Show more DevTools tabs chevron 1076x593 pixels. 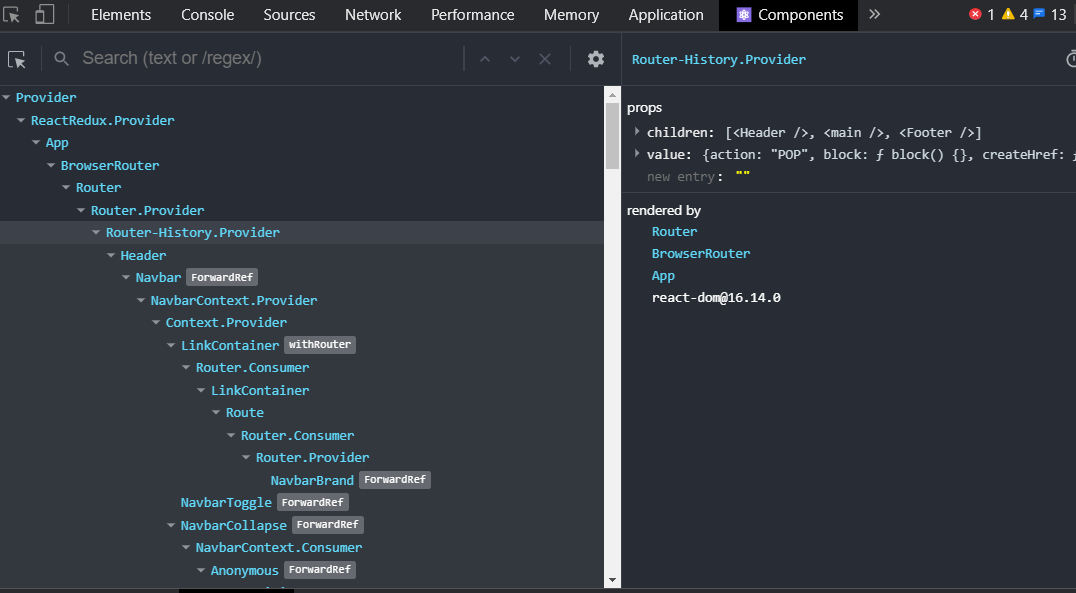point(874,15)
